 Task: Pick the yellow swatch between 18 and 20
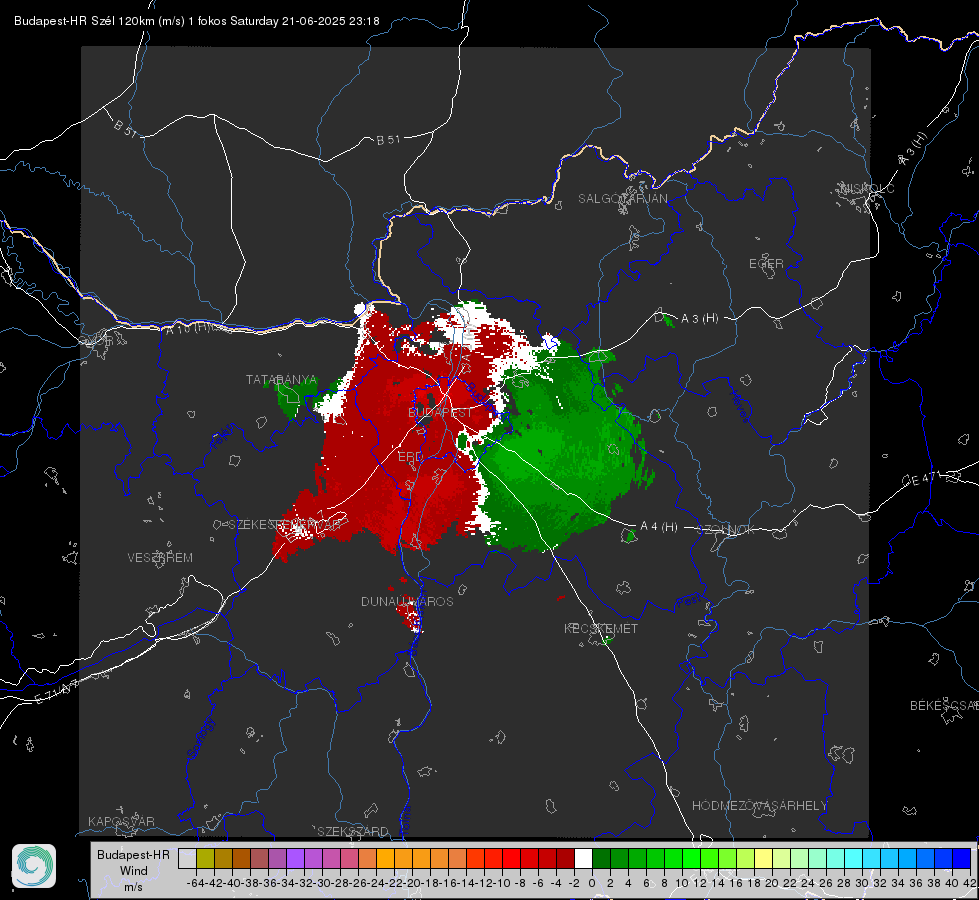763,858
